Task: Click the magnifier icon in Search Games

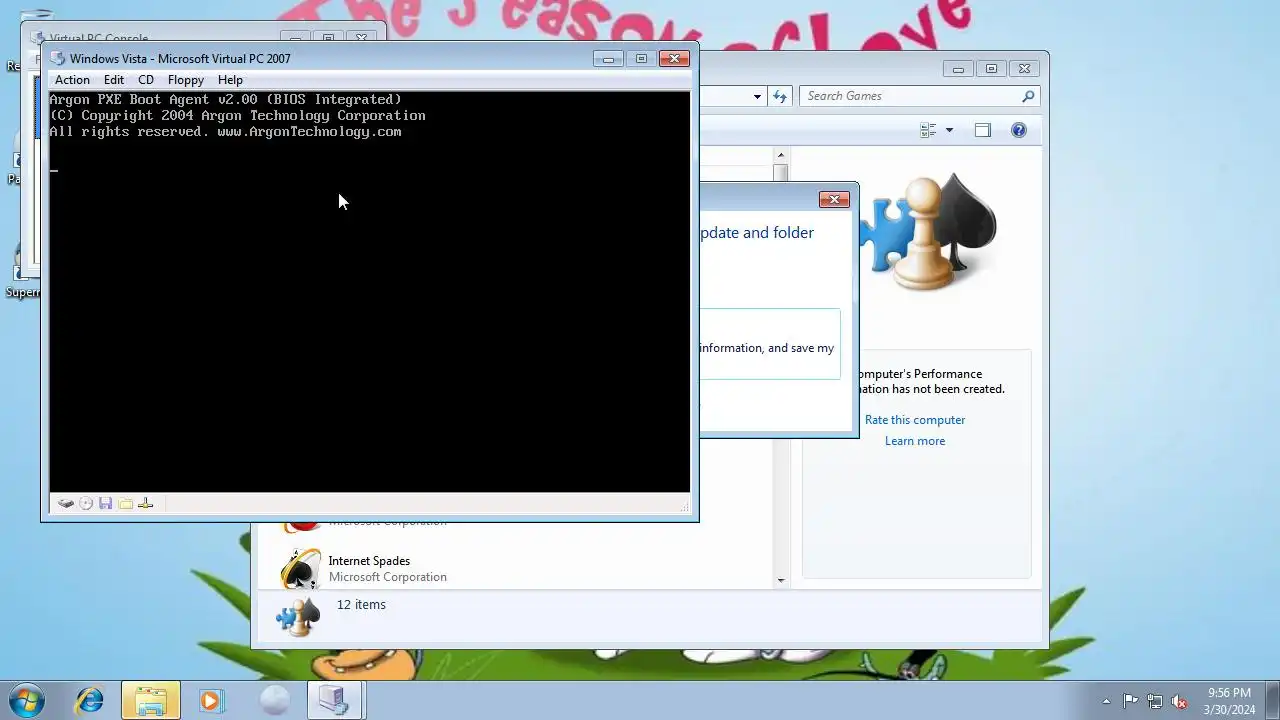Action: point(1027,96)
